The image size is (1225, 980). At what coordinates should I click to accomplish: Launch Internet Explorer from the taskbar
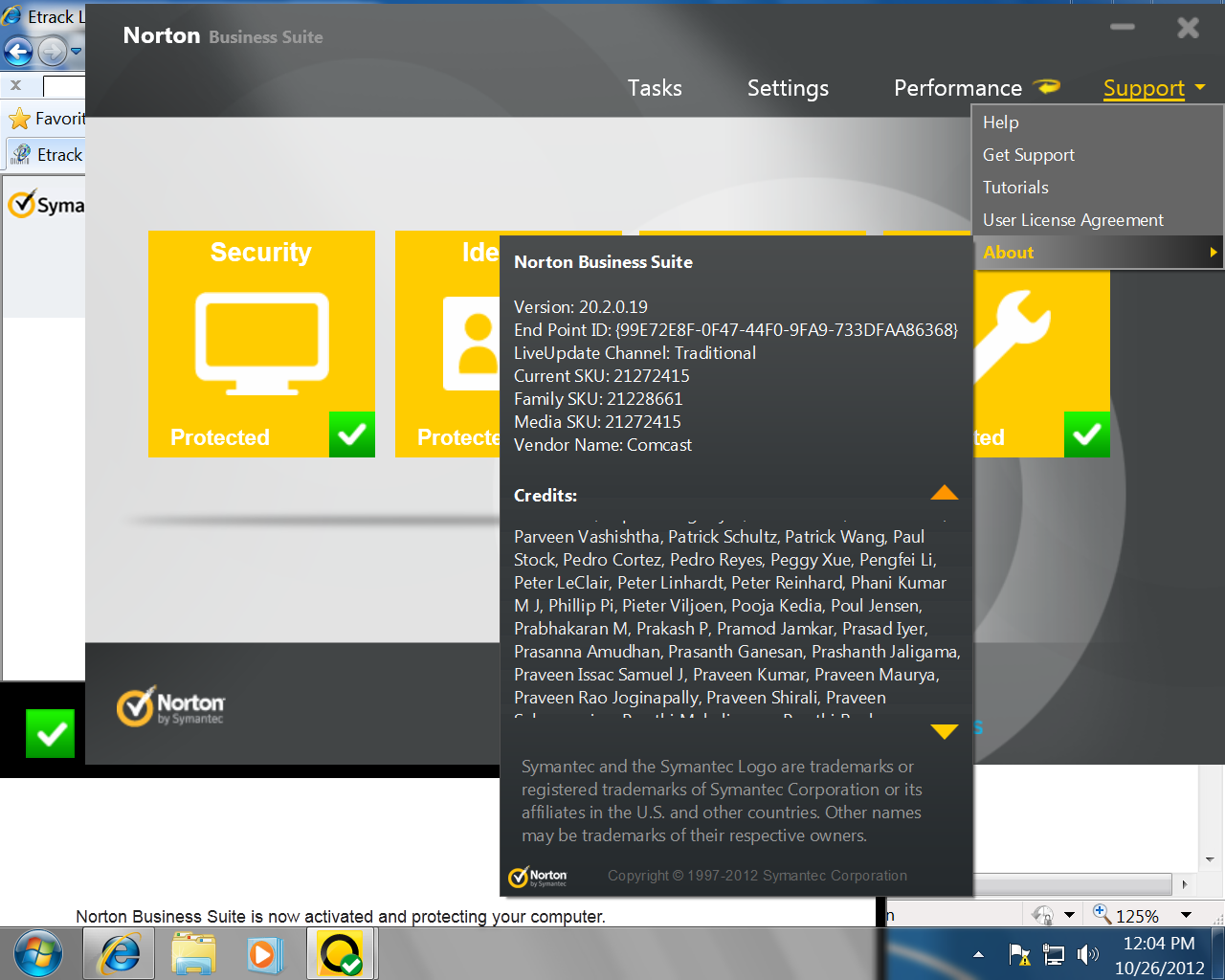coord(119,954)
